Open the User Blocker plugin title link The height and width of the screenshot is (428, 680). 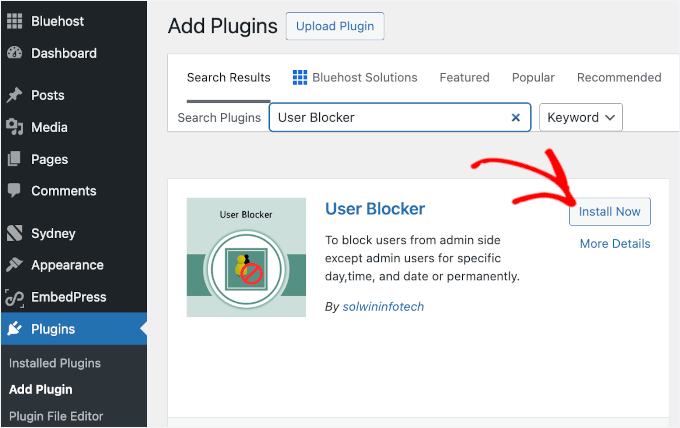[x=375, y=209]
